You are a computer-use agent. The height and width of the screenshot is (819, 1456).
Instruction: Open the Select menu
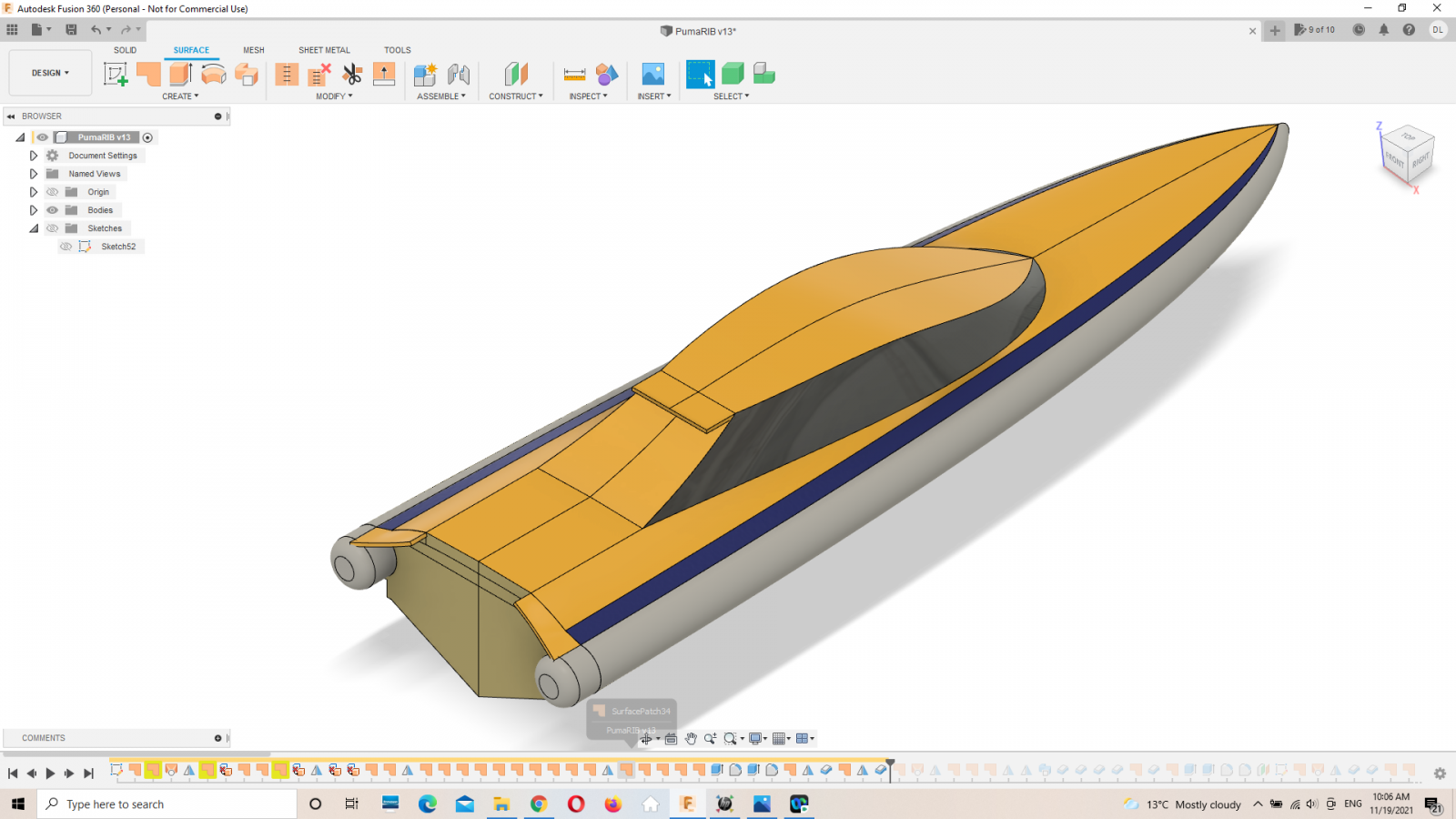(x=732, y=96)
